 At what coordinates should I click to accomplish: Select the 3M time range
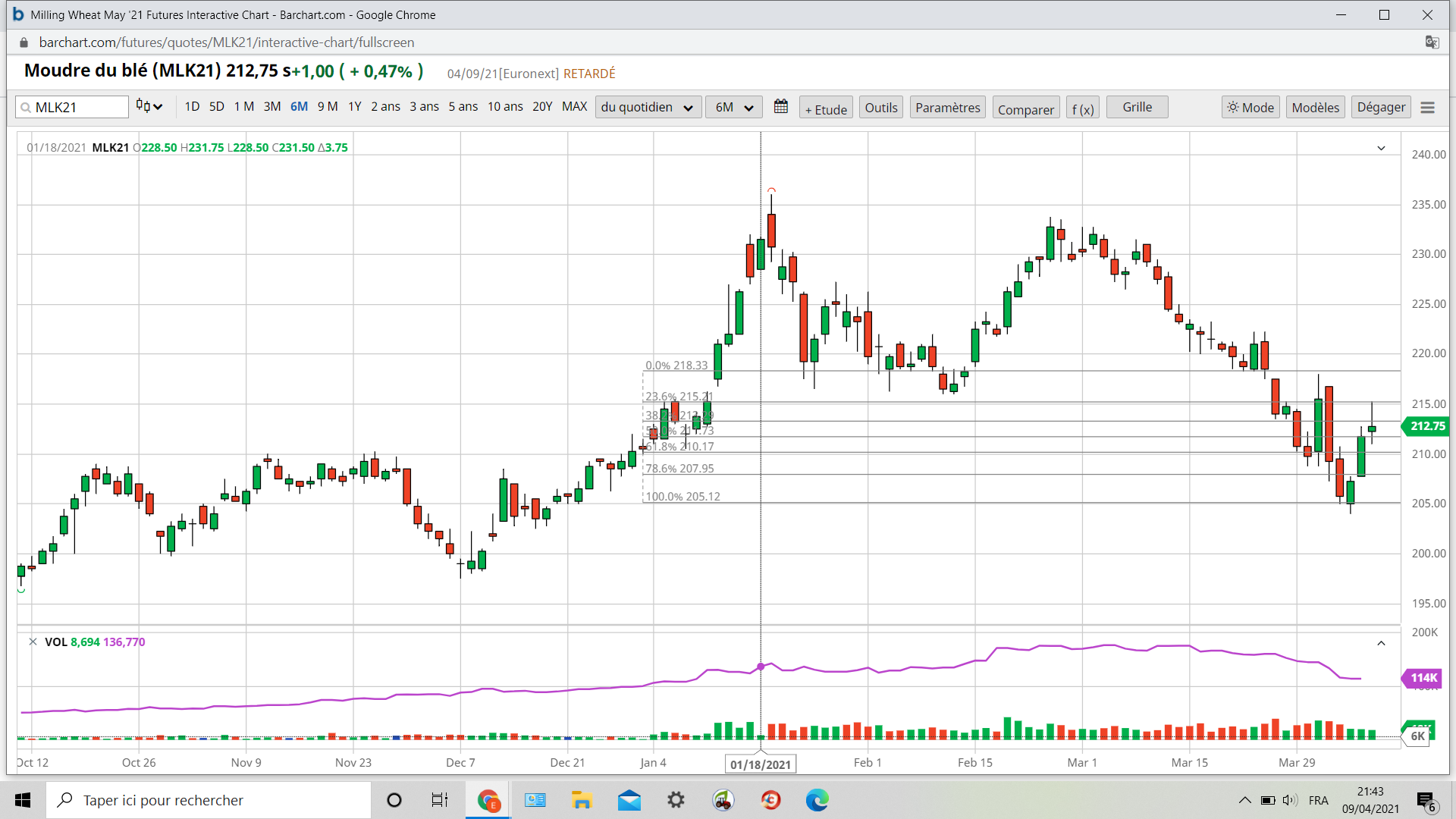click(x=272, y=107)
